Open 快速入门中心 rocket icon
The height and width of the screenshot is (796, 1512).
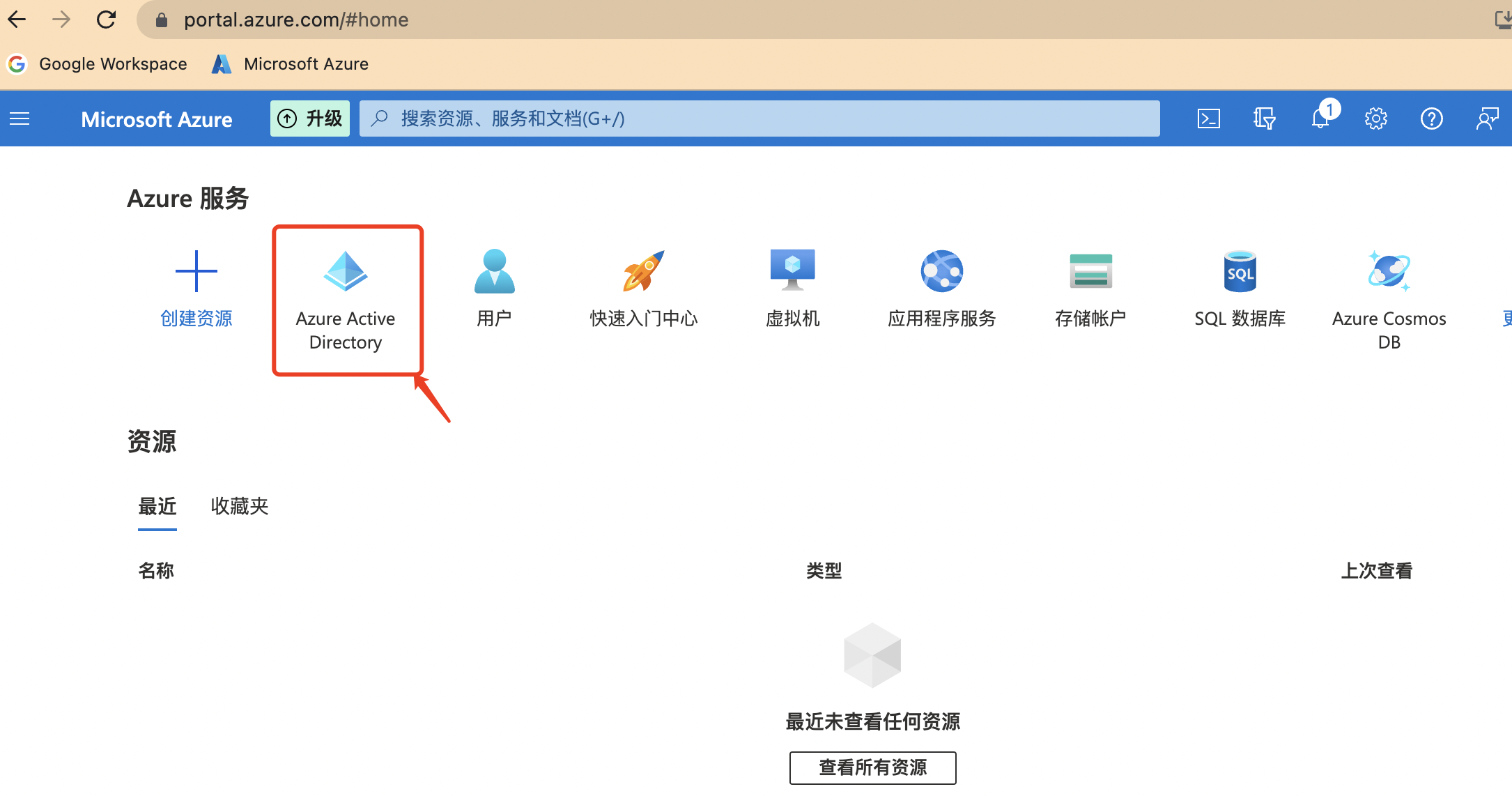644,271
